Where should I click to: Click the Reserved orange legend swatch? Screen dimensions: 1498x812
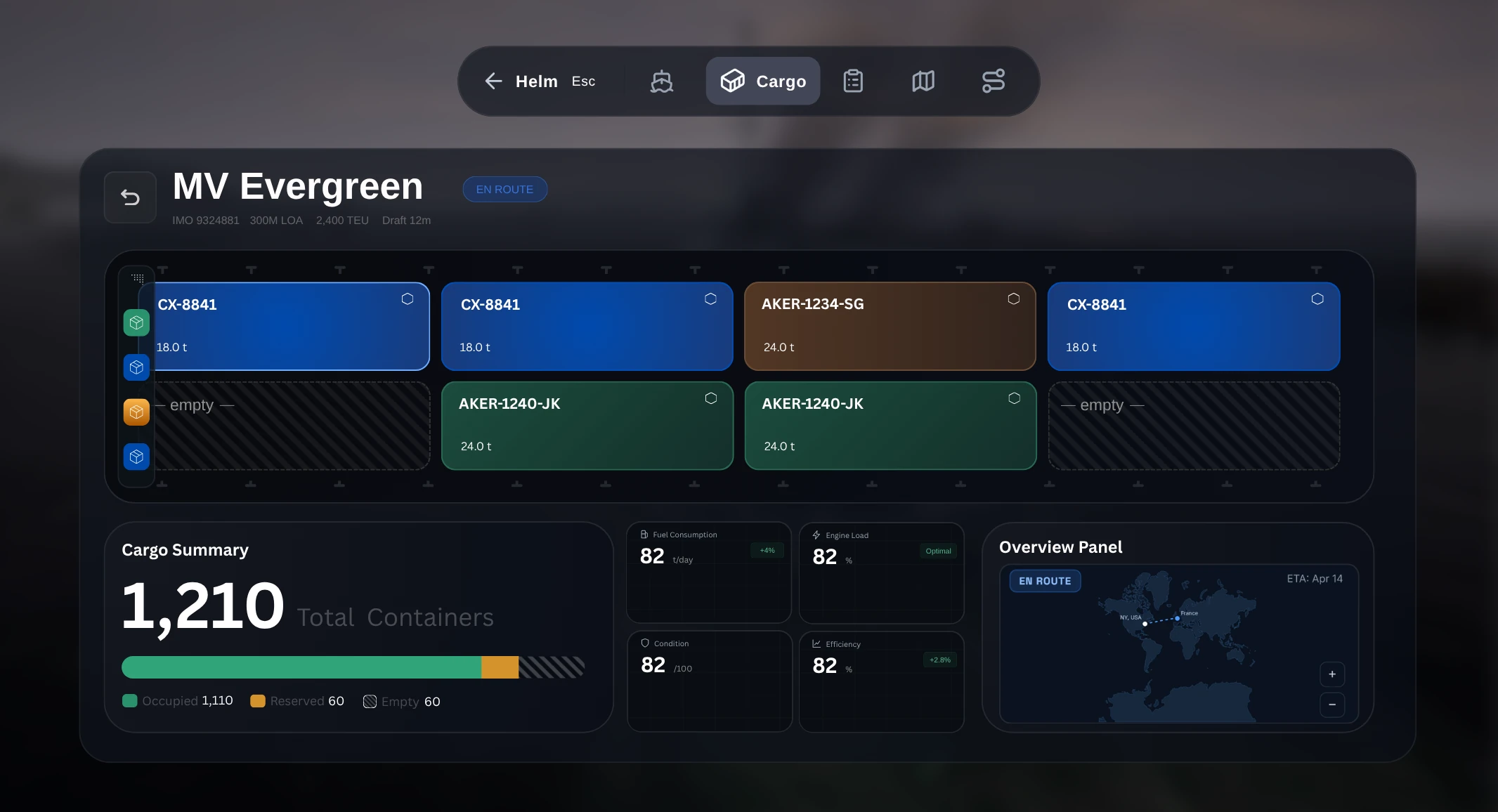pyautogui.click(x=258, y=701)
